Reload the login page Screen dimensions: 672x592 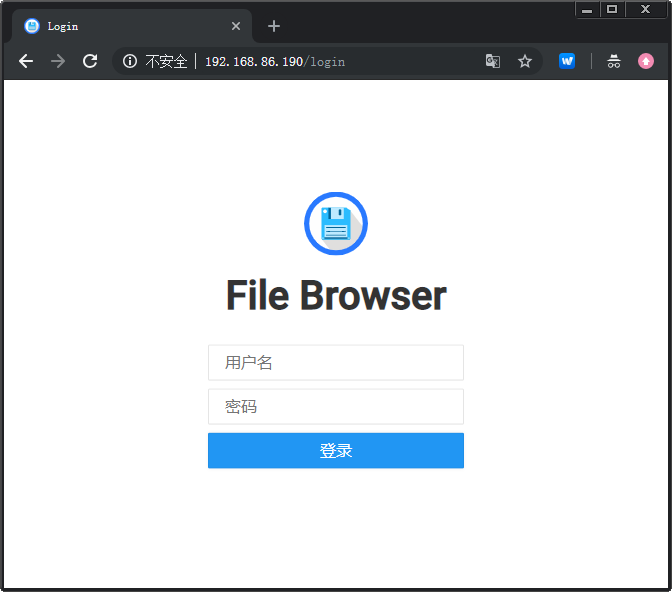point(90,61)
